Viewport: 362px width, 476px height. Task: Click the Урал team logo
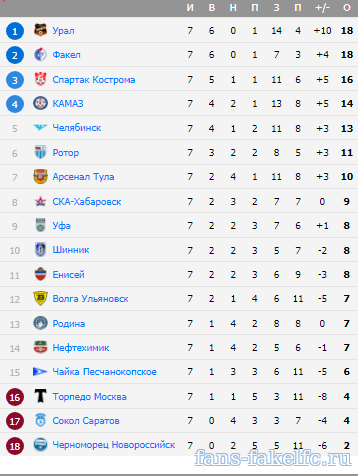[x=40, y=30]
